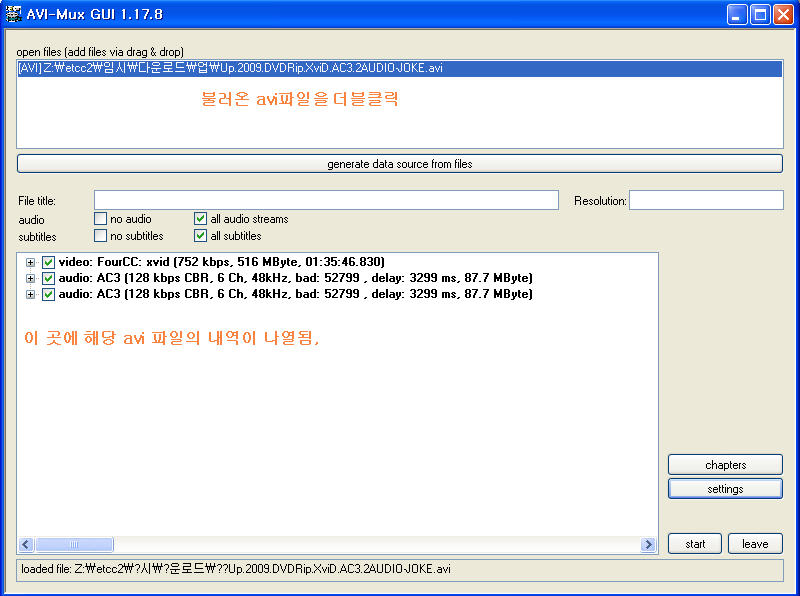Click the horizontal scrollbar right arrow
The image size is (800, 596).
pos(648,544)
